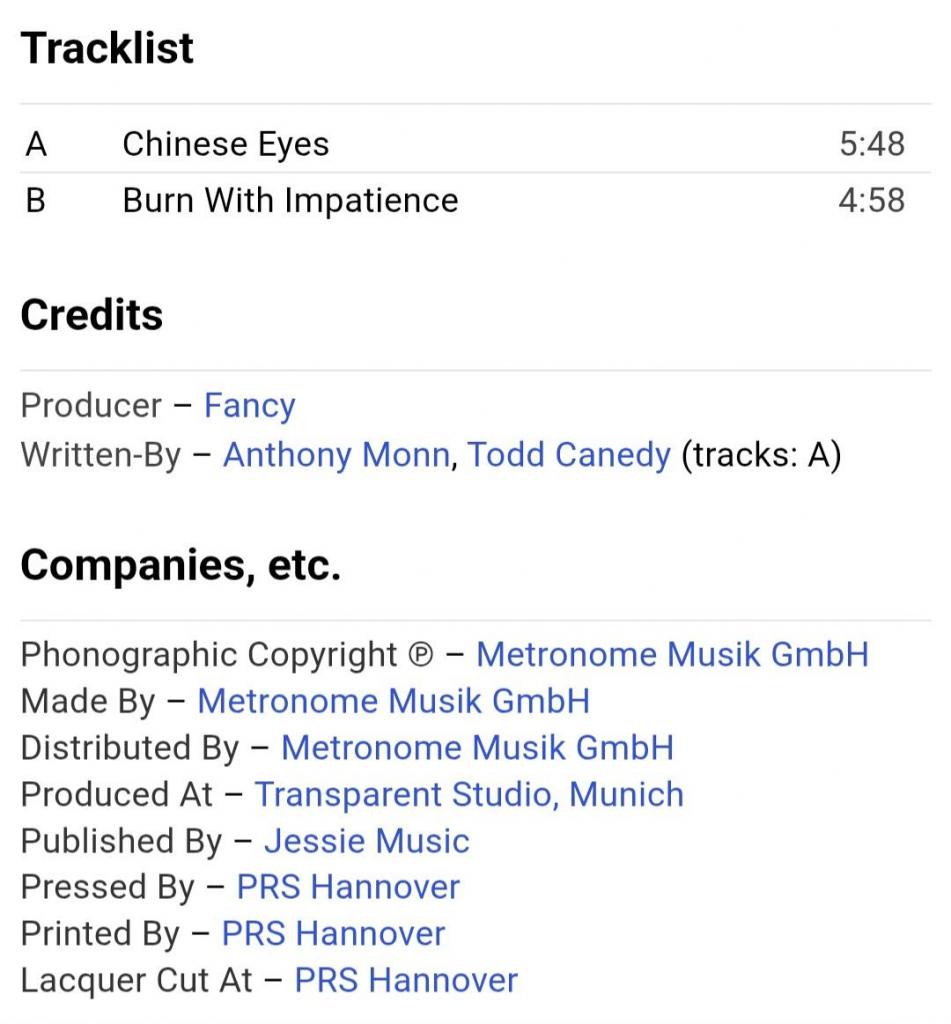
Task: Click the Credits section heading
Action: (x=91, y=315)
